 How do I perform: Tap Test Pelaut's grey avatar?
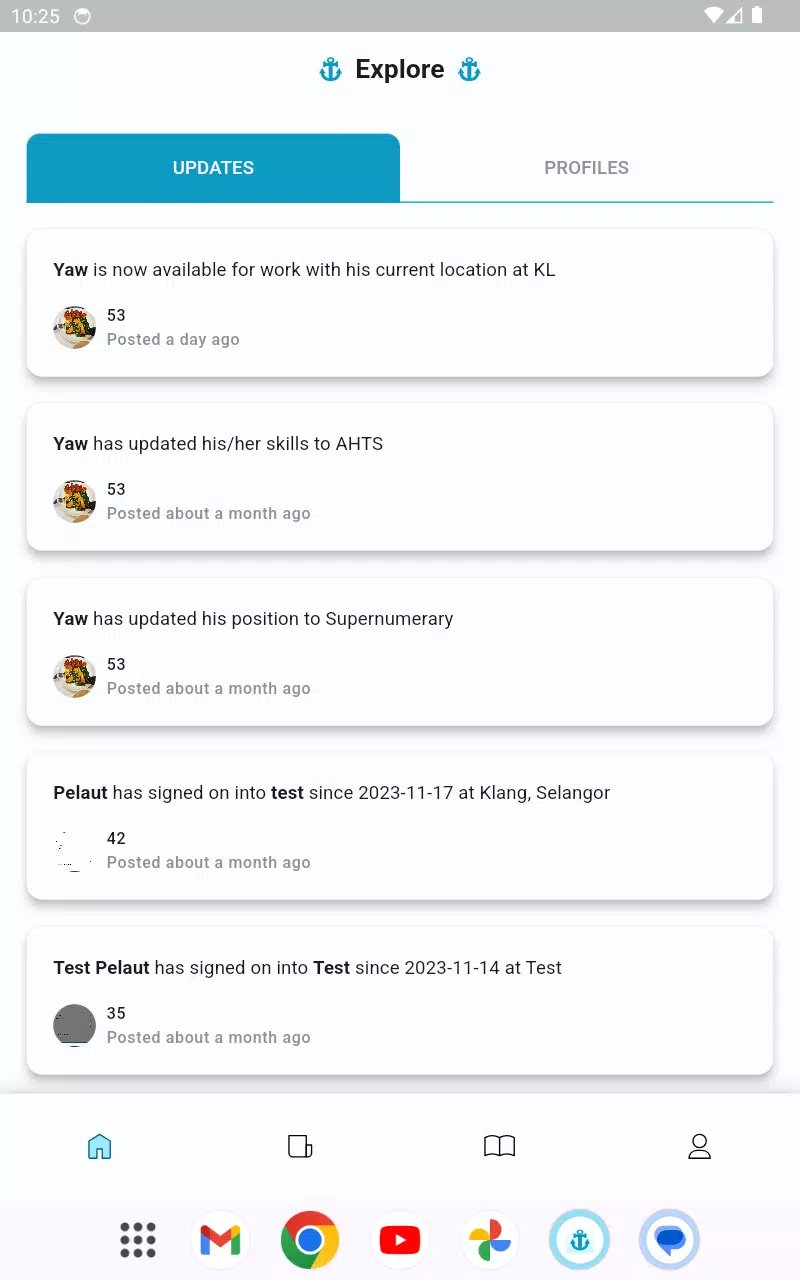click(x=75, y=1025)
